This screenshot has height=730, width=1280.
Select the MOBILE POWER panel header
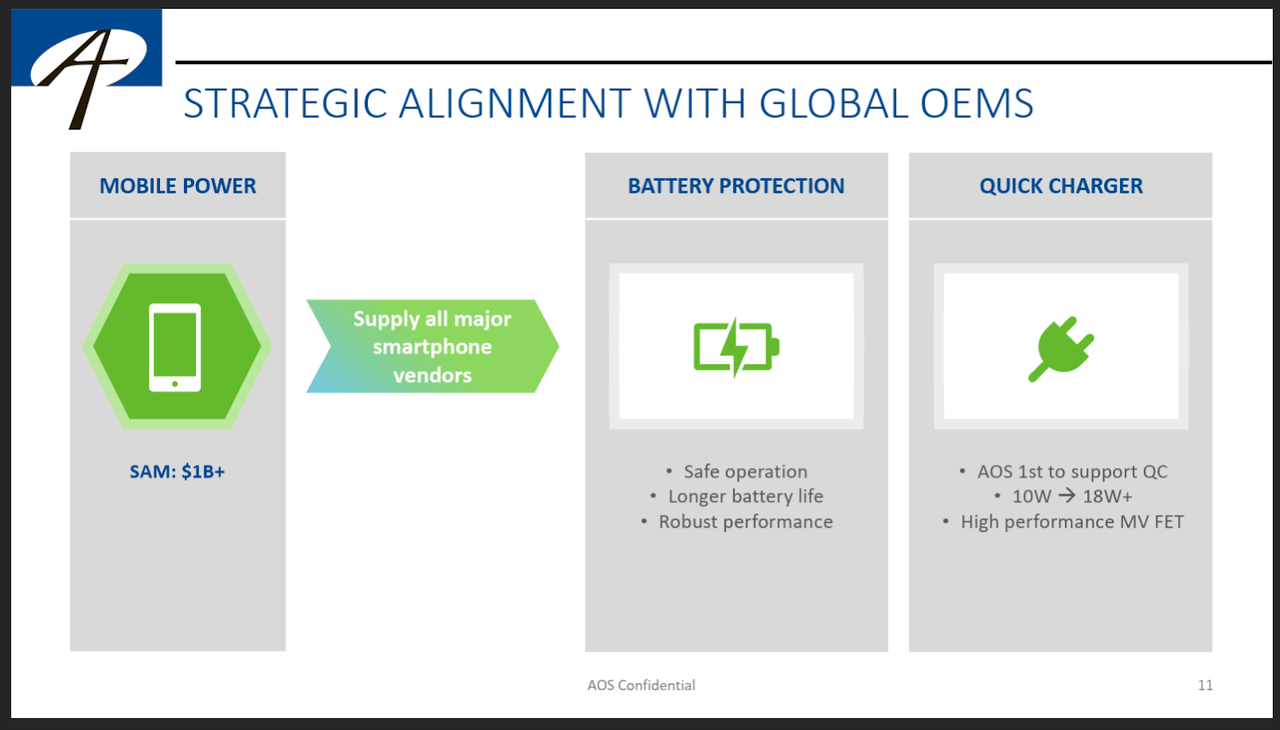177,185
